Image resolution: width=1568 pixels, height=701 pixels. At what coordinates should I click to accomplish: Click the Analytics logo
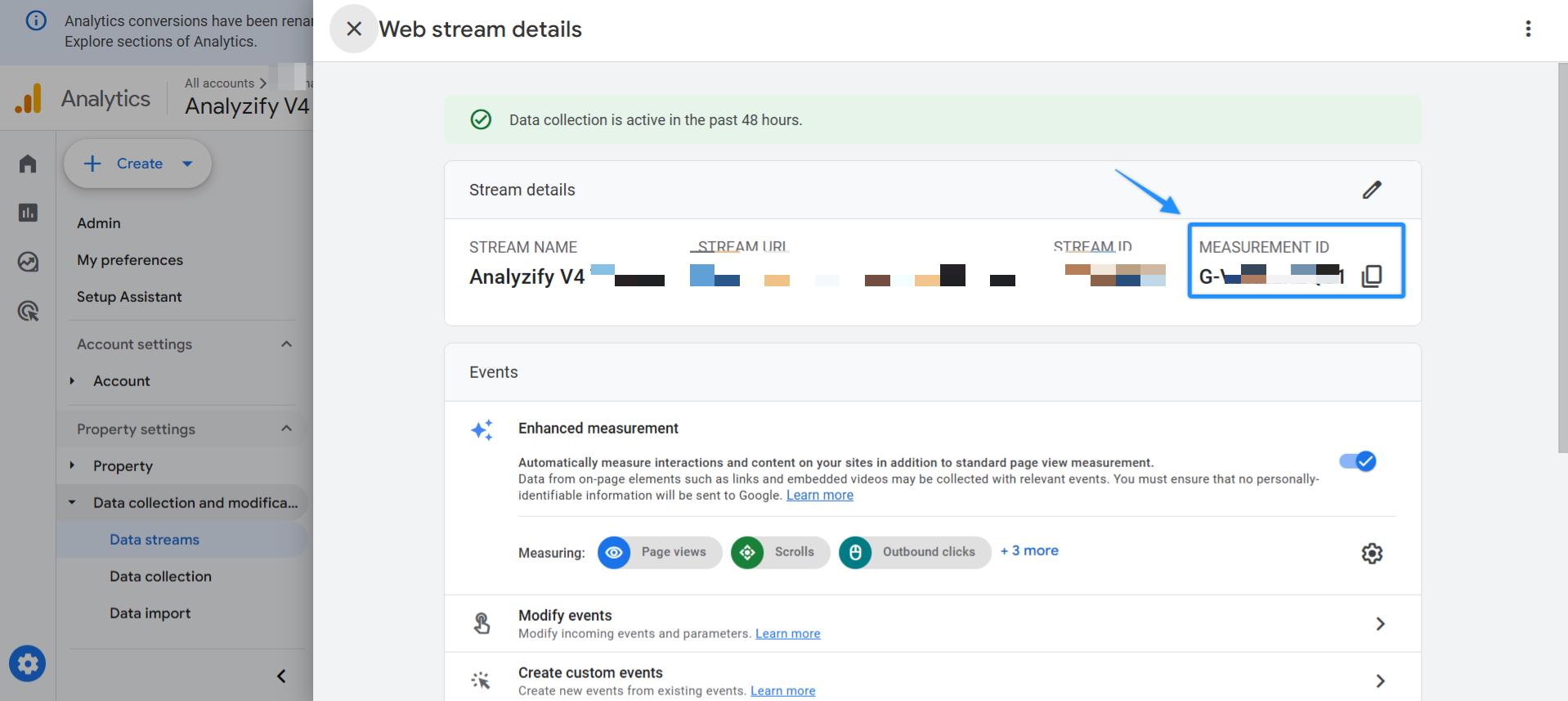click(x=28, y=99)
